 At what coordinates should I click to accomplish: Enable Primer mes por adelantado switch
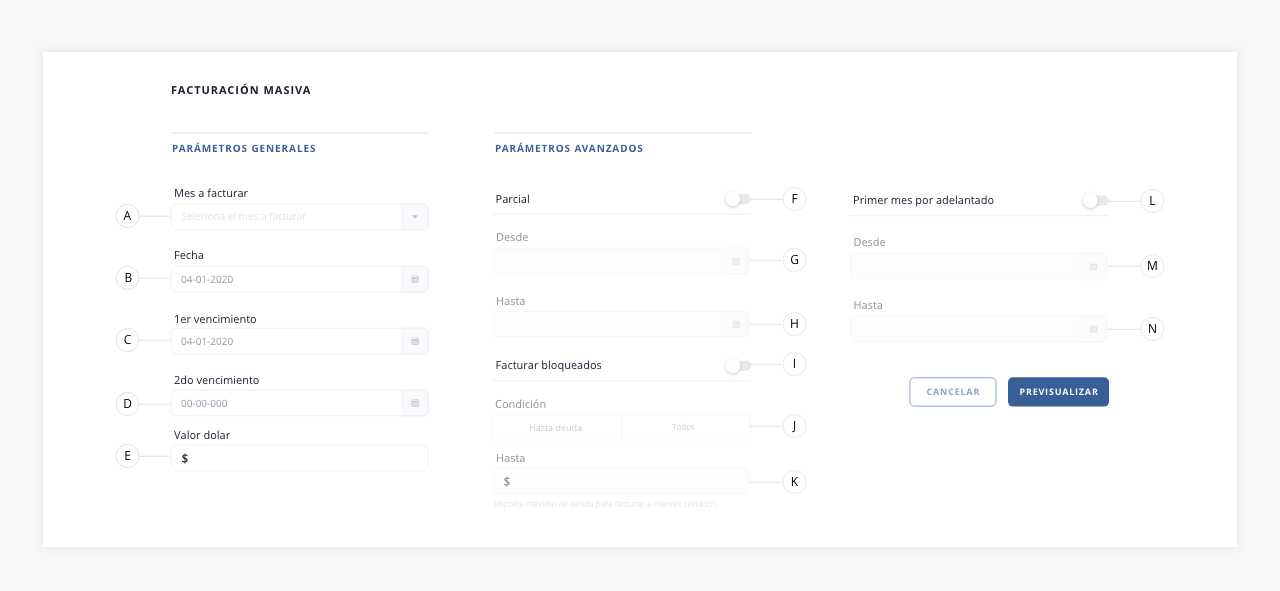coord(1095,201)
